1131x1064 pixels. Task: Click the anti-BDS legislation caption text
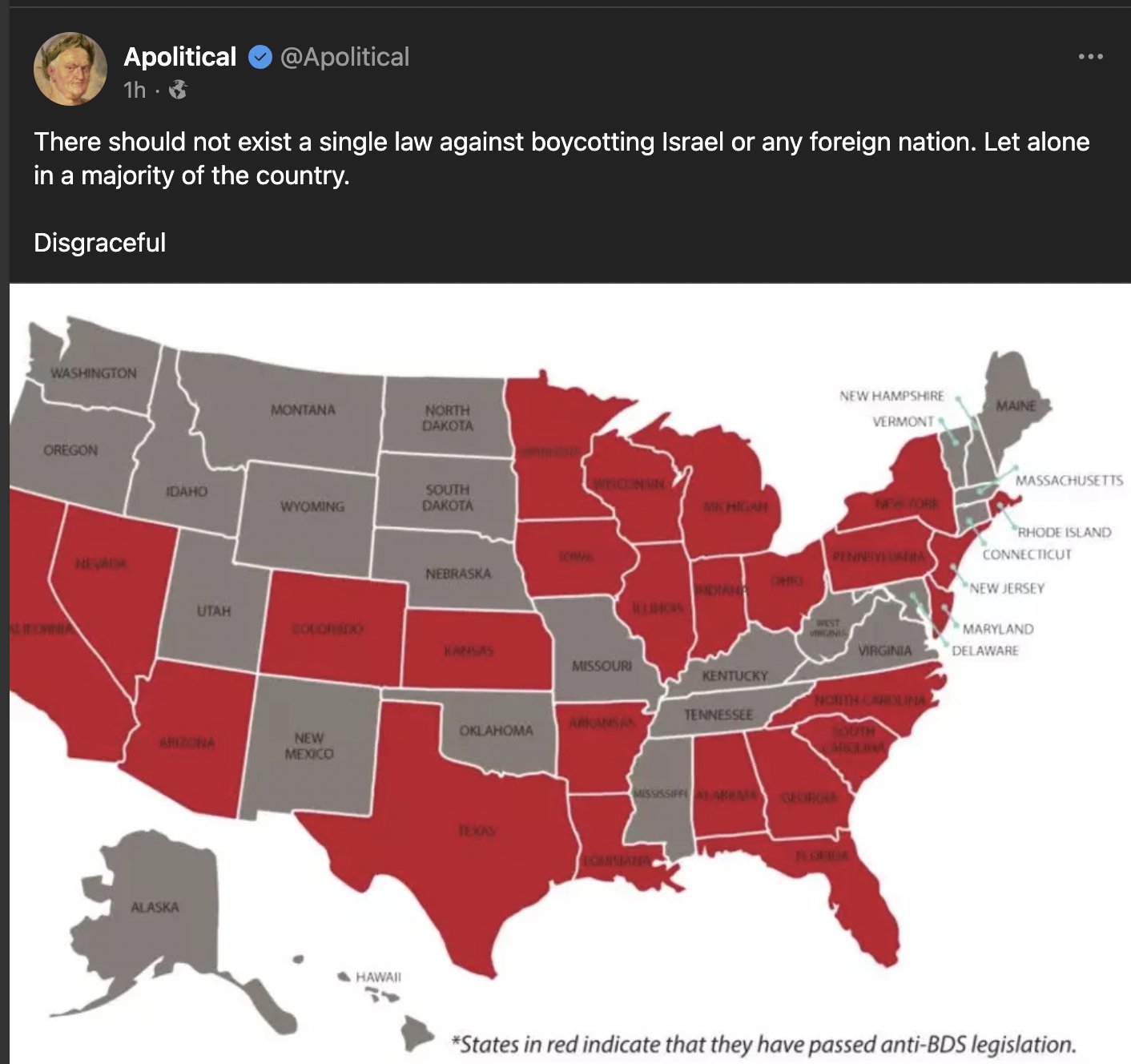click(x=763, y=1044)
